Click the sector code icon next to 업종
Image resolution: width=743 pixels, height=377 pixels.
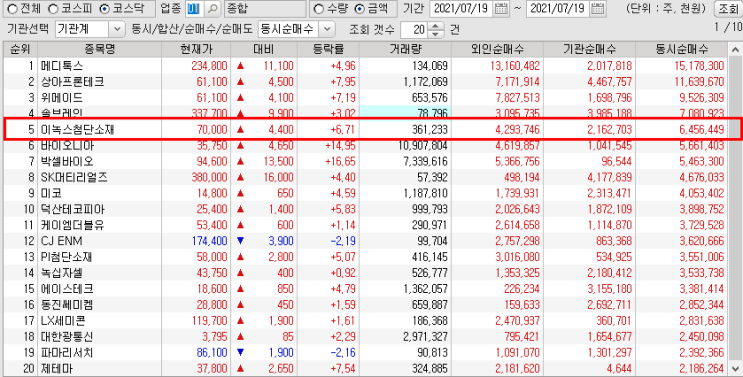(193, 9)
